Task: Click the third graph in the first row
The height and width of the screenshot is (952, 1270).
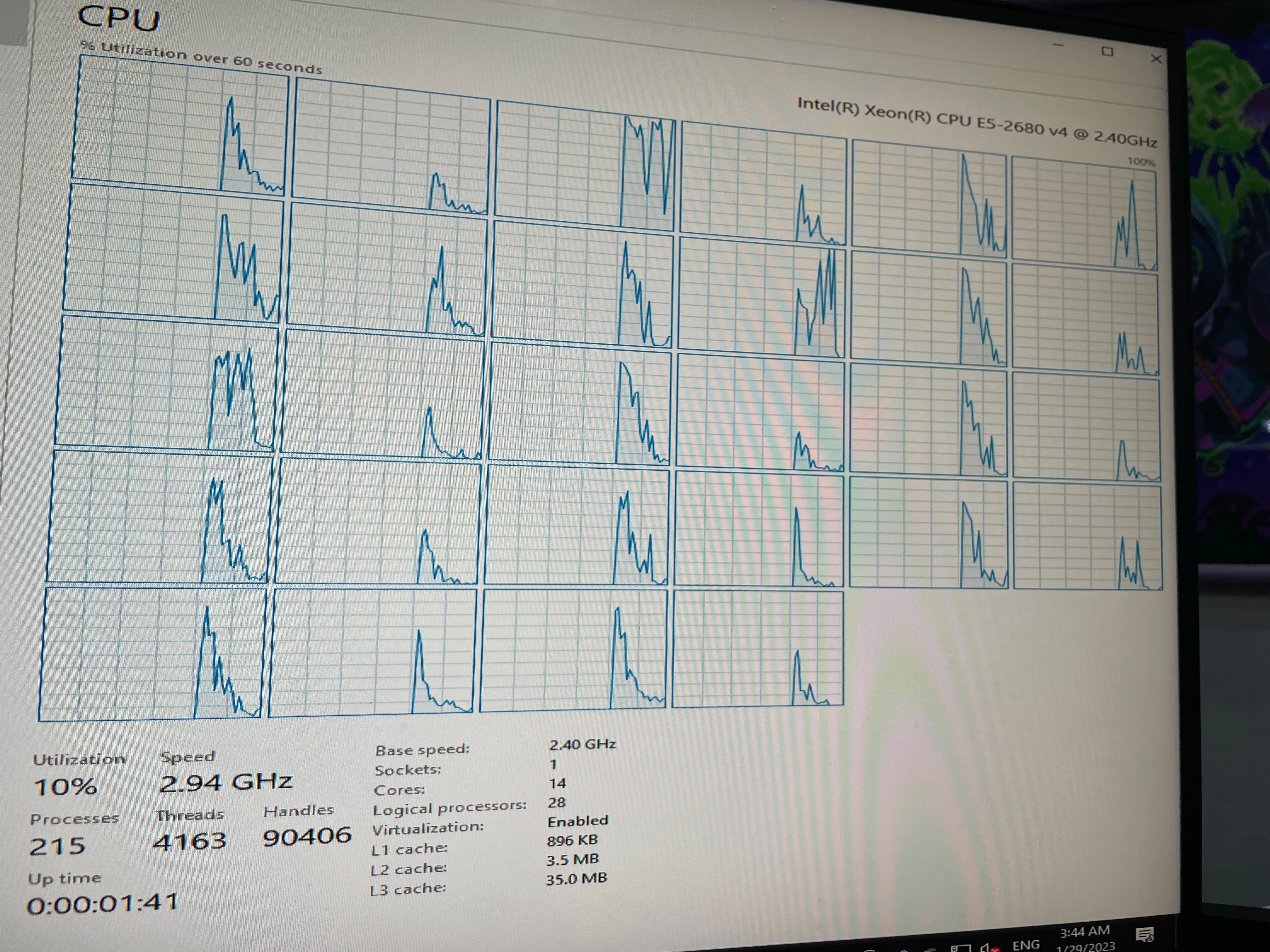Action: [x=585, y=167]
